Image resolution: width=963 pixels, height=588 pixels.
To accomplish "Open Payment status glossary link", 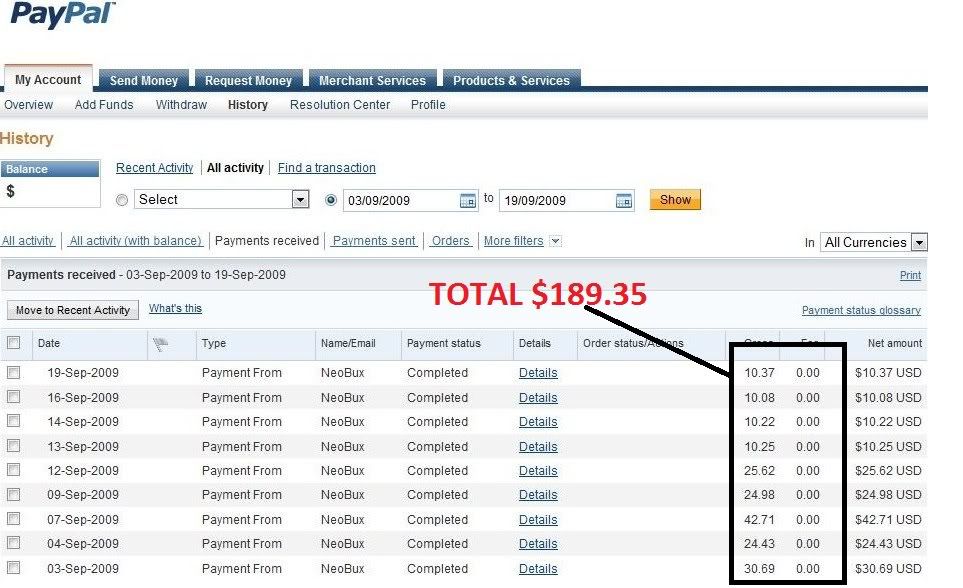I will coord(861,310).
